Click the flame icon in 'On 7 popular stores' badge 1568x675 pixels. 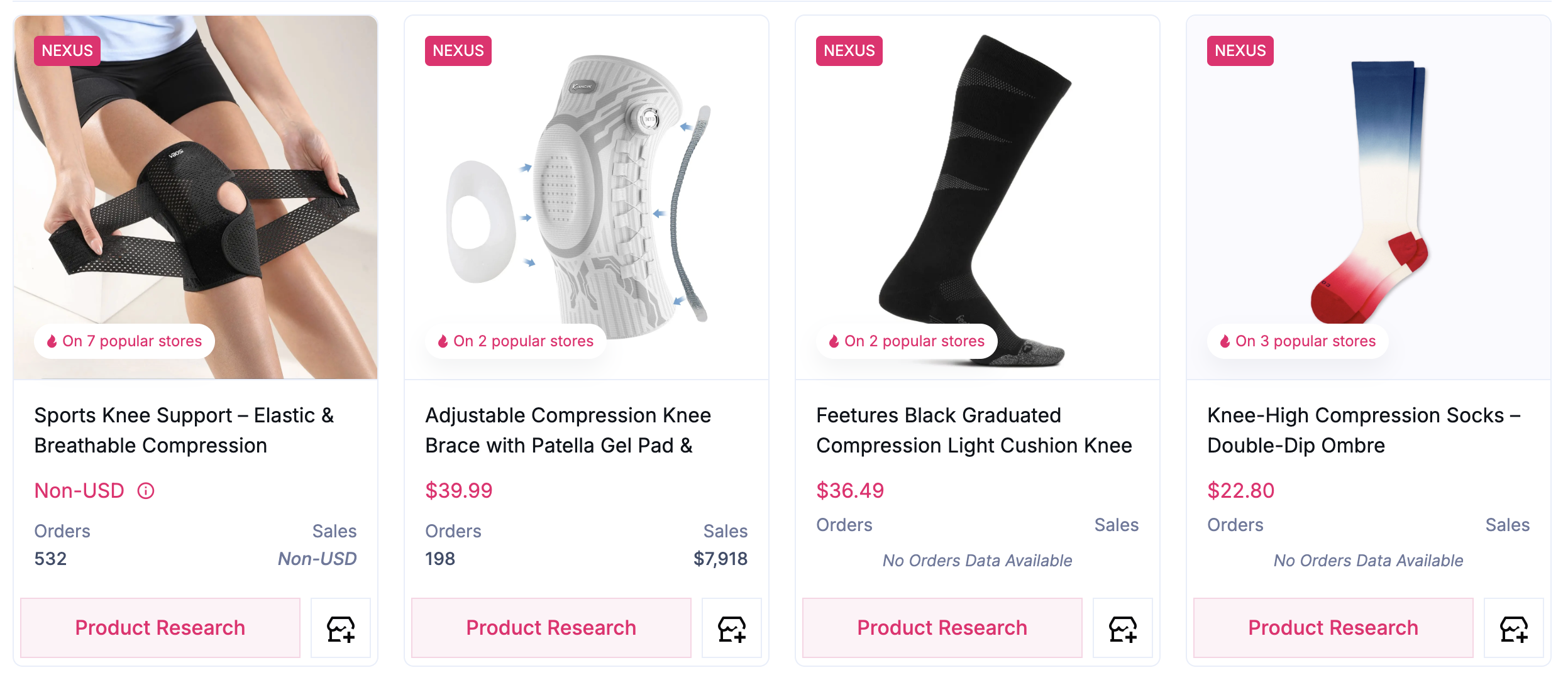(52, 341)
